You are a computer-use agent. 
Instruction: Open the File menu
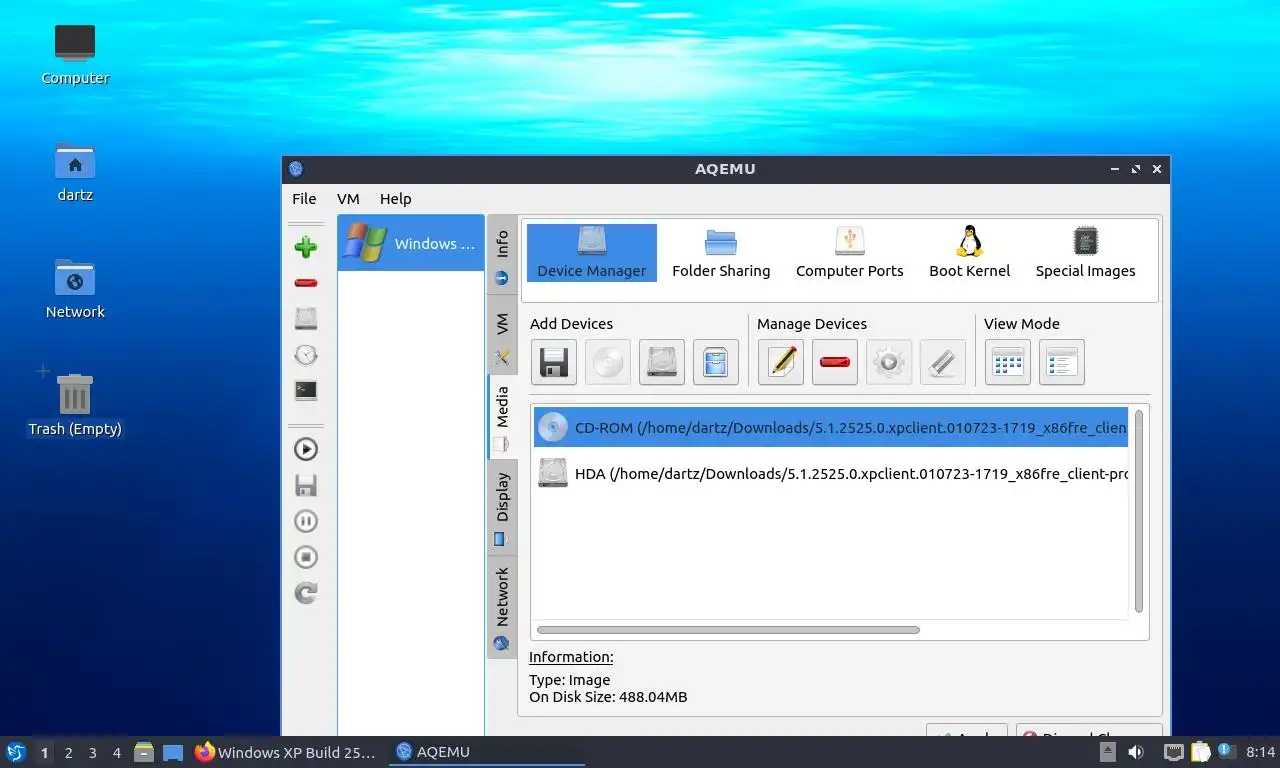pos(304,199)
